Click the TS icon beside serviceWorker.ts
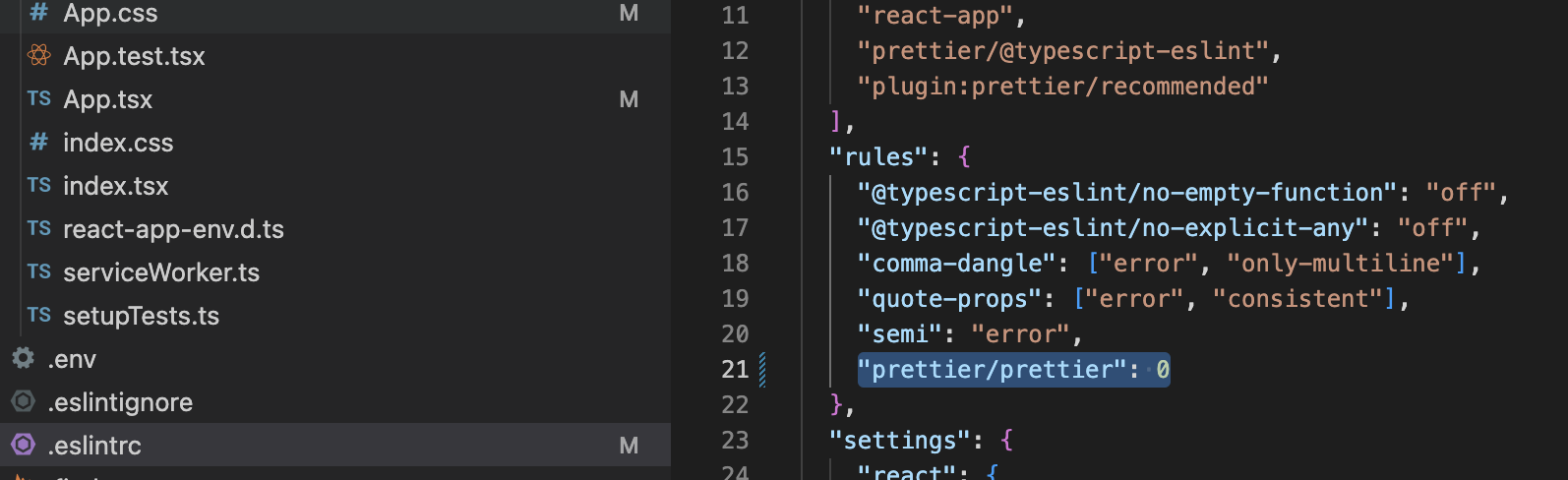1568x480 pixels. [x=39, y=272]
